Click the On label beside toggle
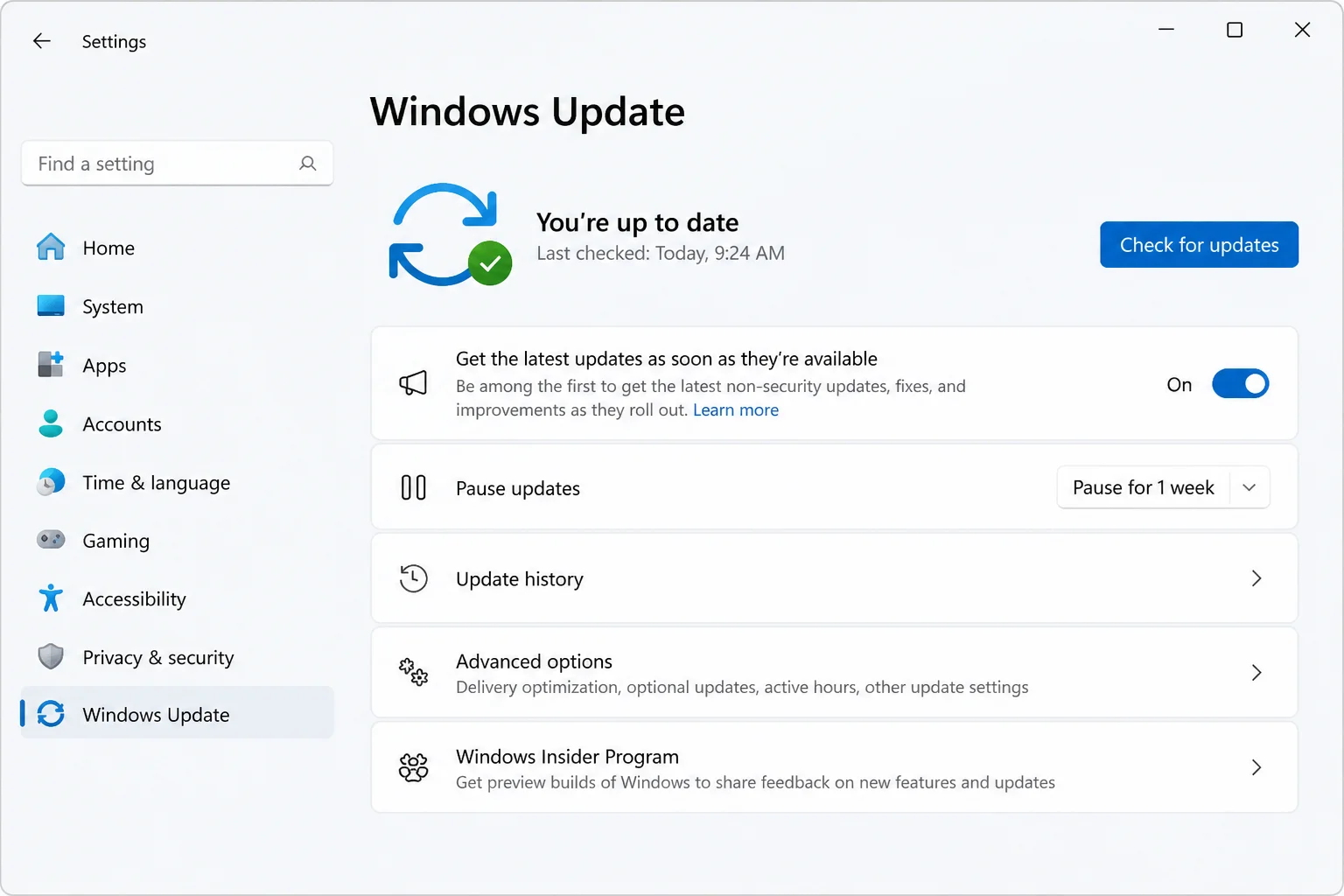 1179,384
